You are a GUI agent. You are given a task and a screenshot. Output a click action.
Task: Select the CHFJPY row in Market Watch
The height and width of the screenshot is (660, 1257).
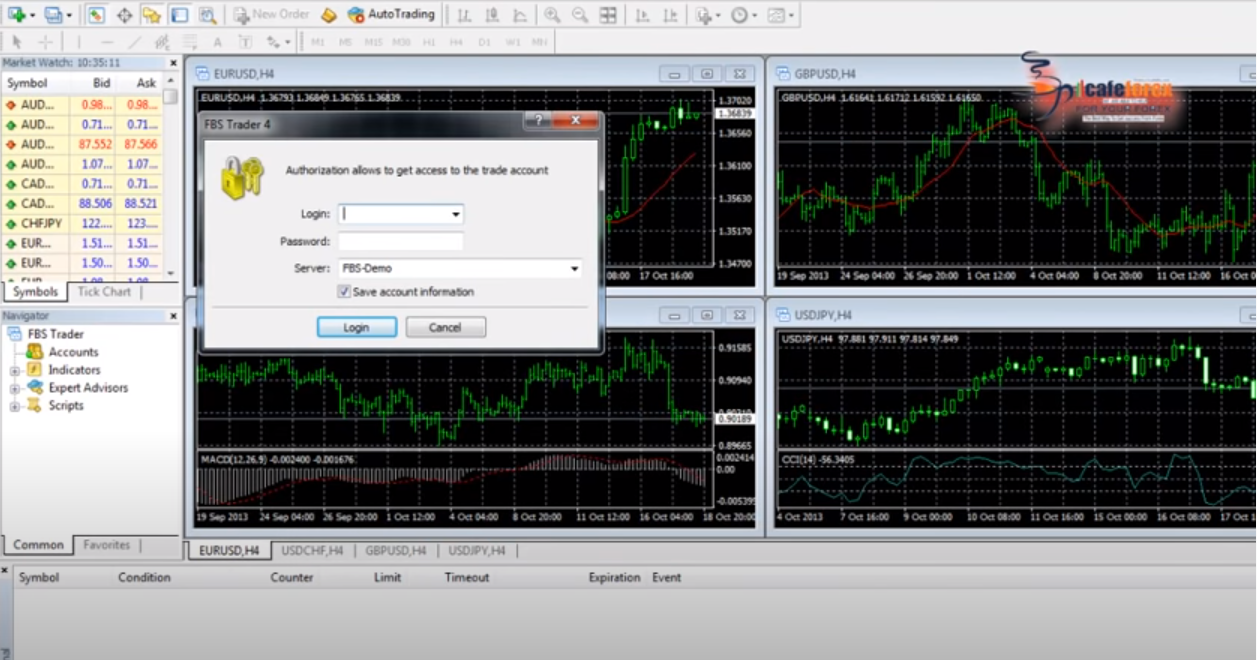(x=82, y=224)
